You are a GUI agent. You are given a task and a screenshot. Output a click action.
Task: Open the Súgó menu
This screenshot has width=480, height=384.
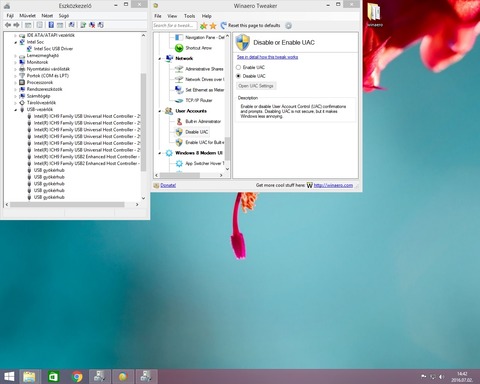[64, 16]
